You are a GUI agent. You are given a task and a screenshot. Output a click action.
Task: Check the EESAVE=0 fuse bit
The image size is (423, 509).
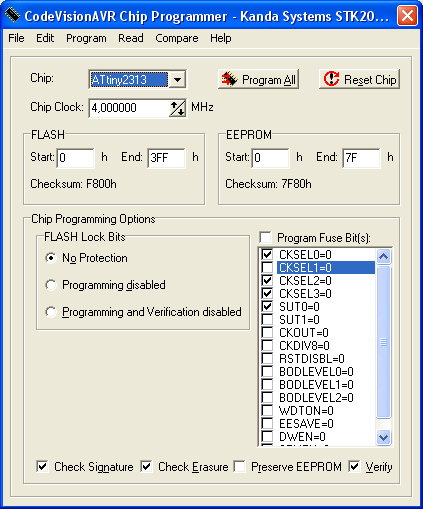click(x=267, y=423)
